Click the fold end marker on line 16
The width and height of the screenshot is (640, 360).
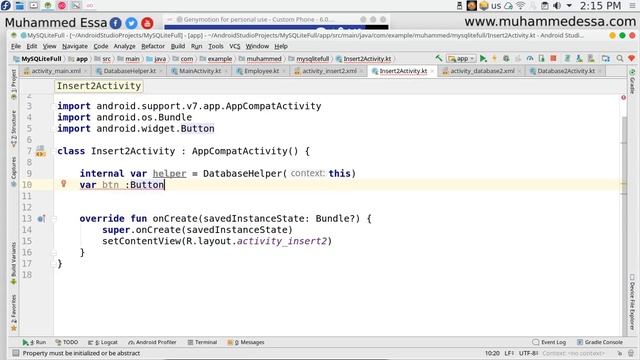54,253
